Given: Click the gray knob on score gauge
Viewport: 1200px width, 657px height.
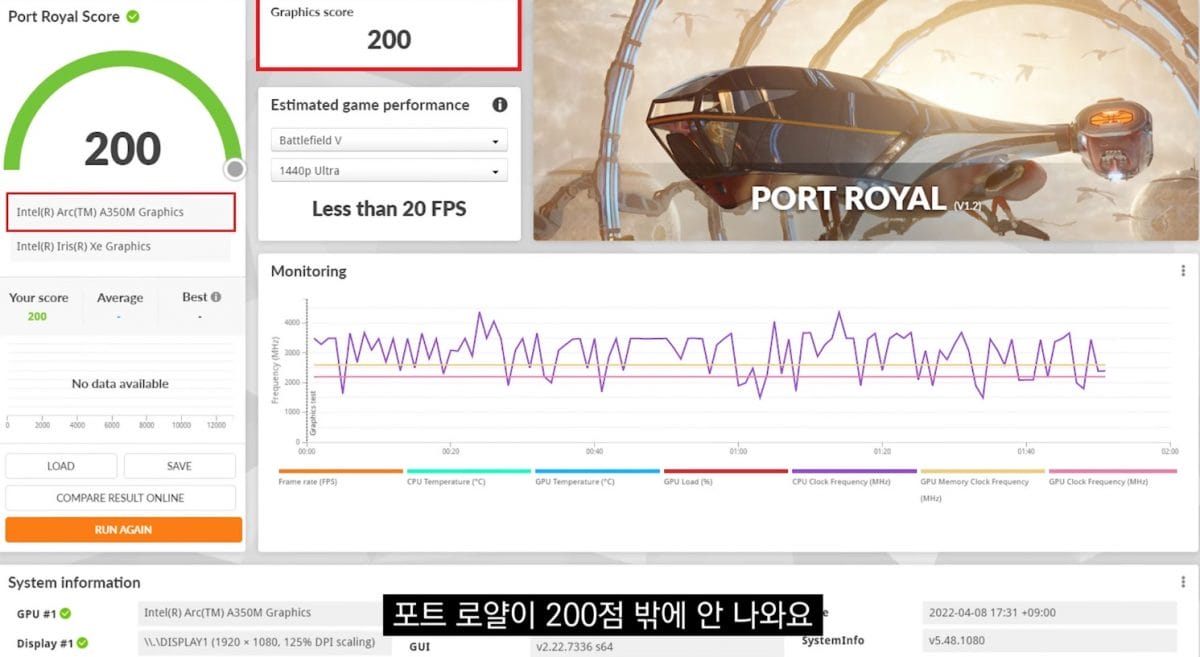Looking at the screenshot, I should click(x=235, y=169).
